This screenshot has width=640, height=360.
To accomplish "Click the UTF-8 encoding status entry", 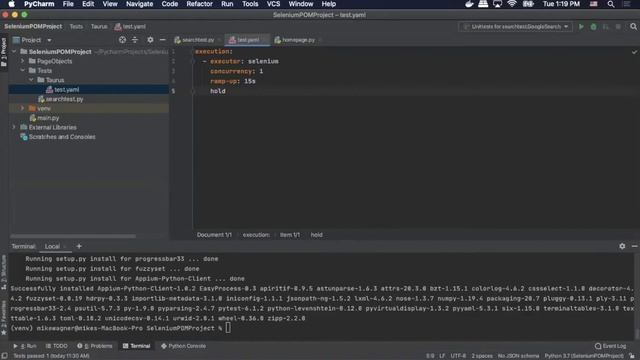I will [458, 356].
